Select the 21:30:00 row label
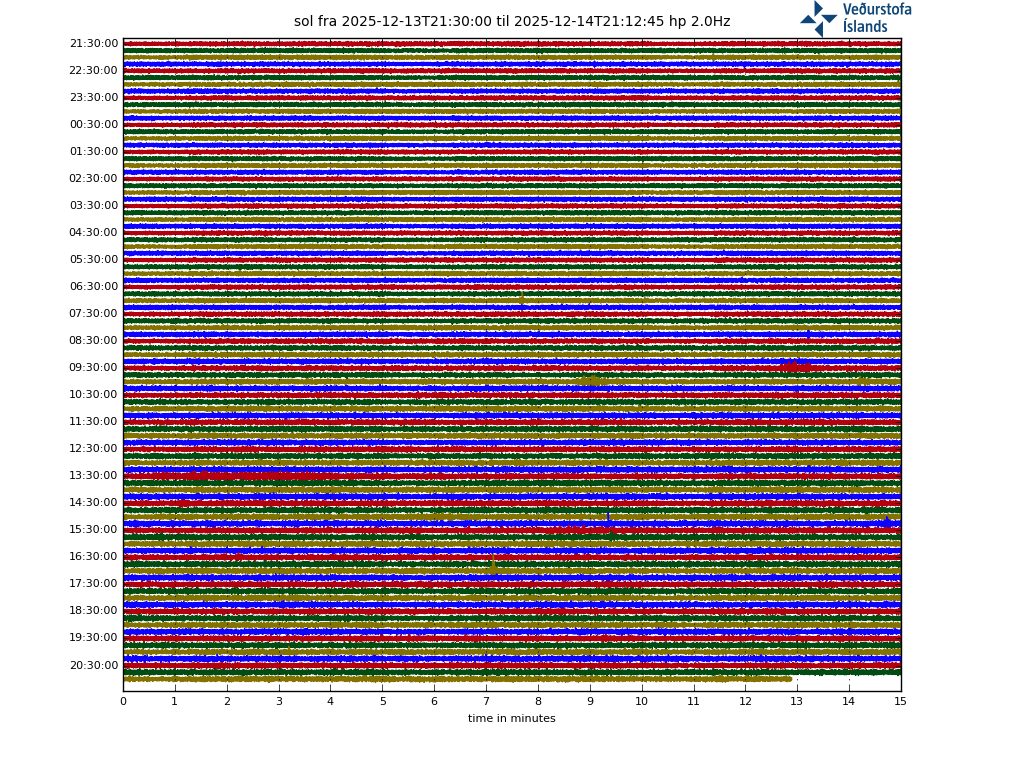The width and height of the screenshot is (1024, 768). click(x=93, y=44)
